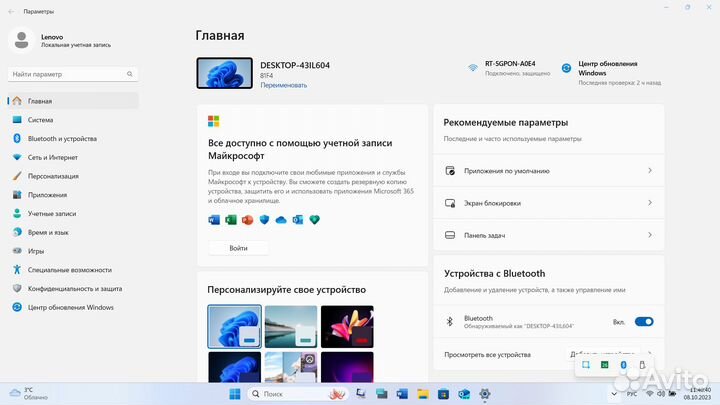Select Accounts in the sidebar

point(52,213)
